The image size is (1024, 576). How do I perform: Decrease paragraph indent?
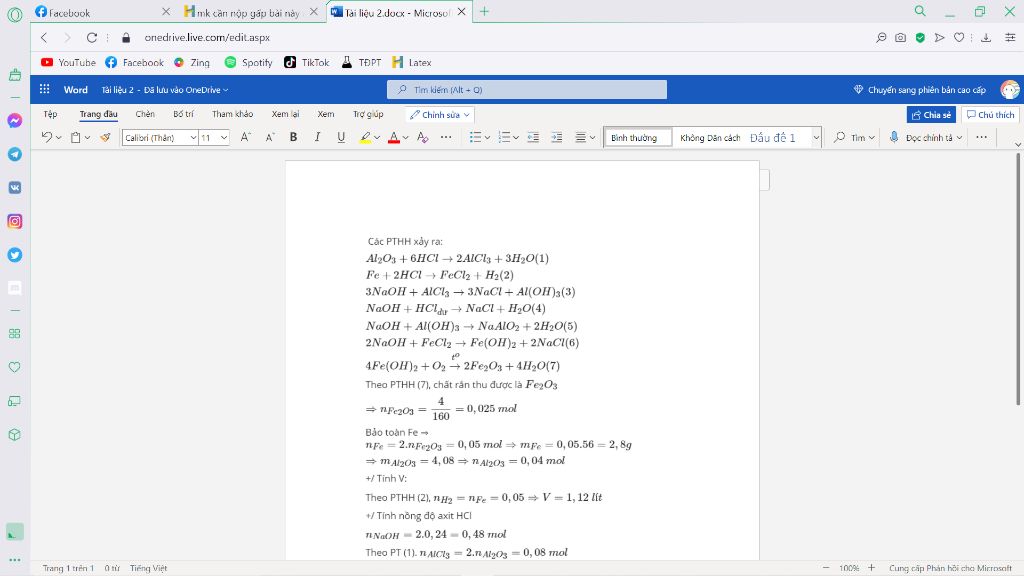[x=533, y=137]
